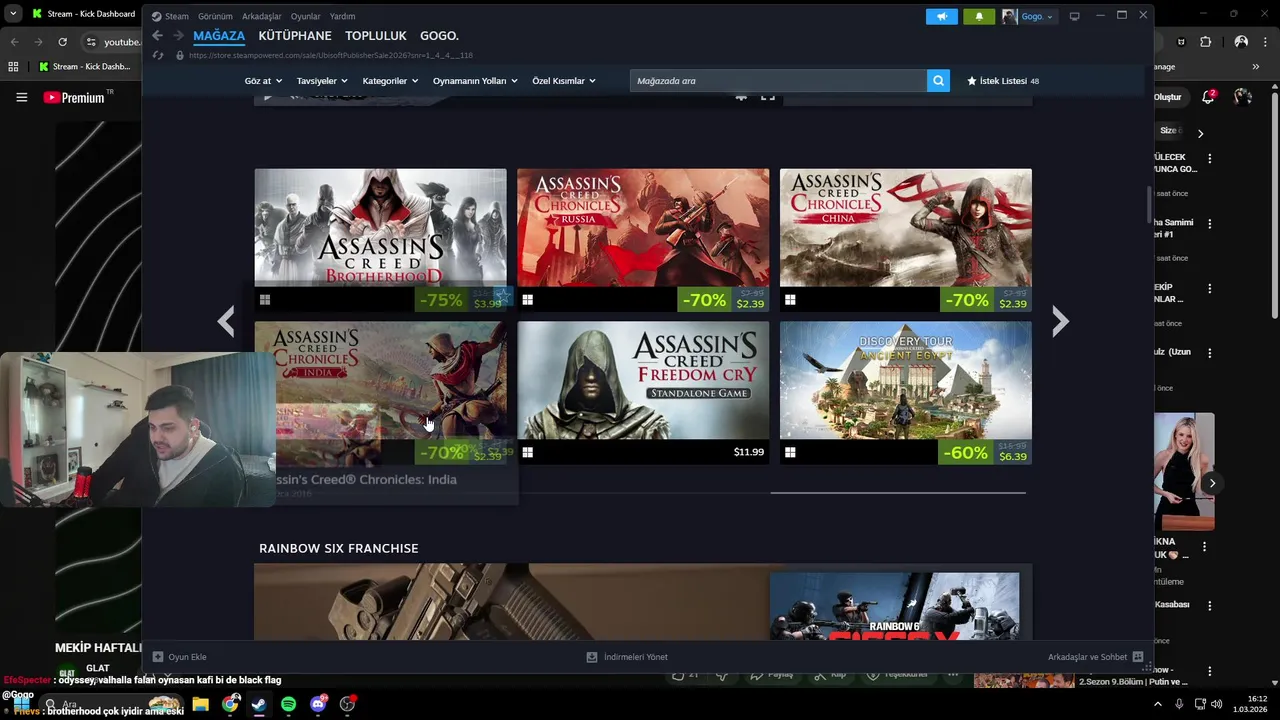This screenshot has height=720, width=1280.
Task: Click the -60% $6.39 price tag
Action: [985, 452]
